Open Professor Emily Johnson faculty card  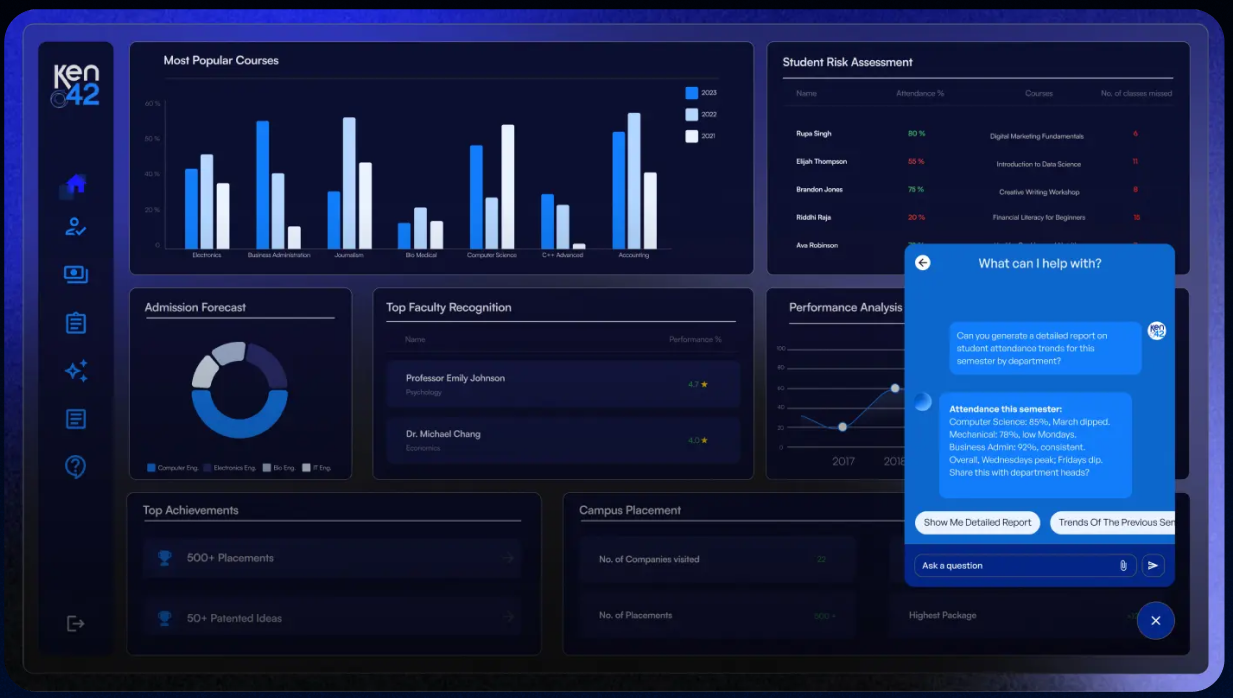coord(563,384)
